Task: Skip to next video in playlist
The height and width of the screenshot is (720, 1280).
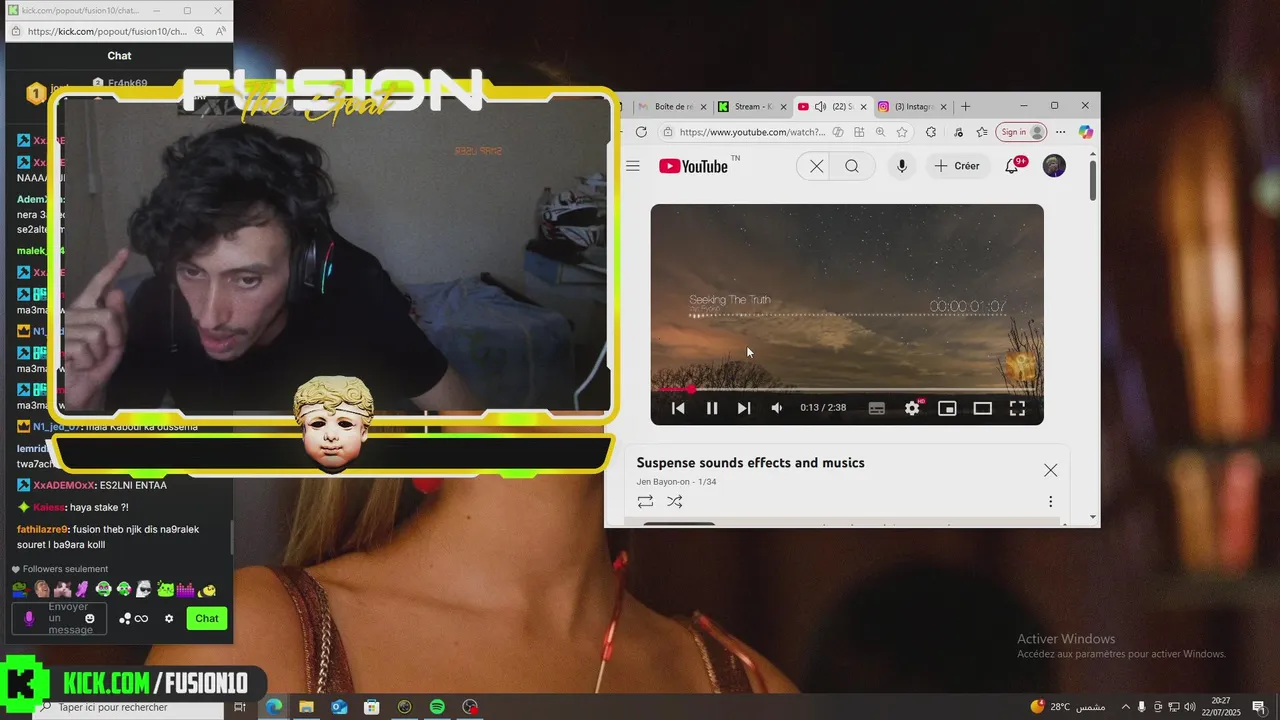Action: pos(744,408)
